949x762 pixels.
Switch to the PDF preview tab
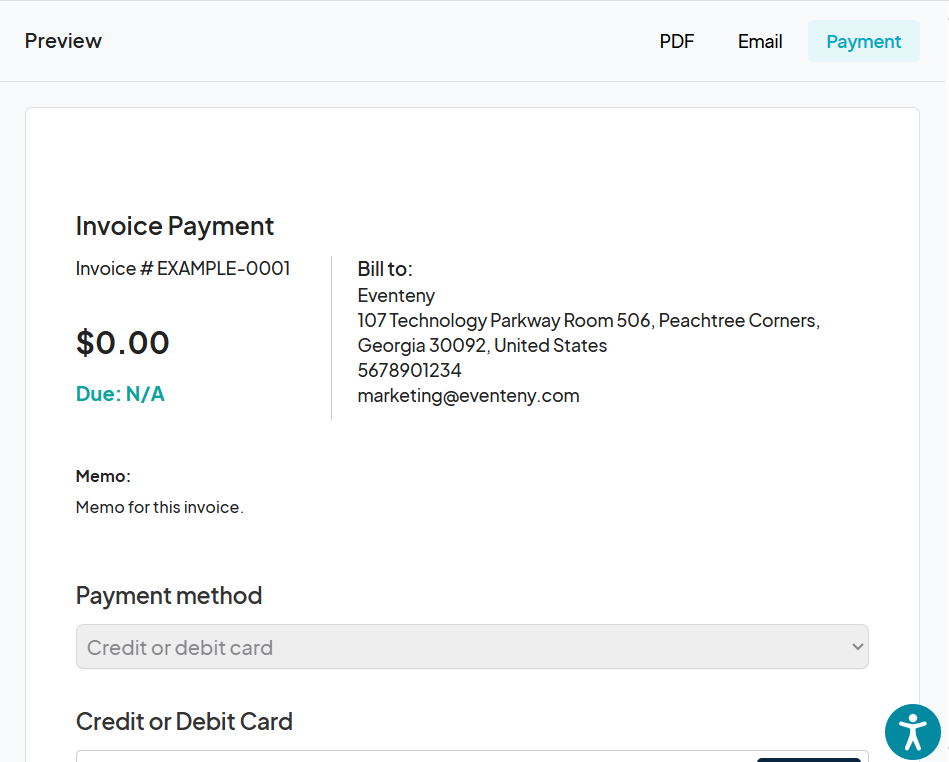point(676,41)
